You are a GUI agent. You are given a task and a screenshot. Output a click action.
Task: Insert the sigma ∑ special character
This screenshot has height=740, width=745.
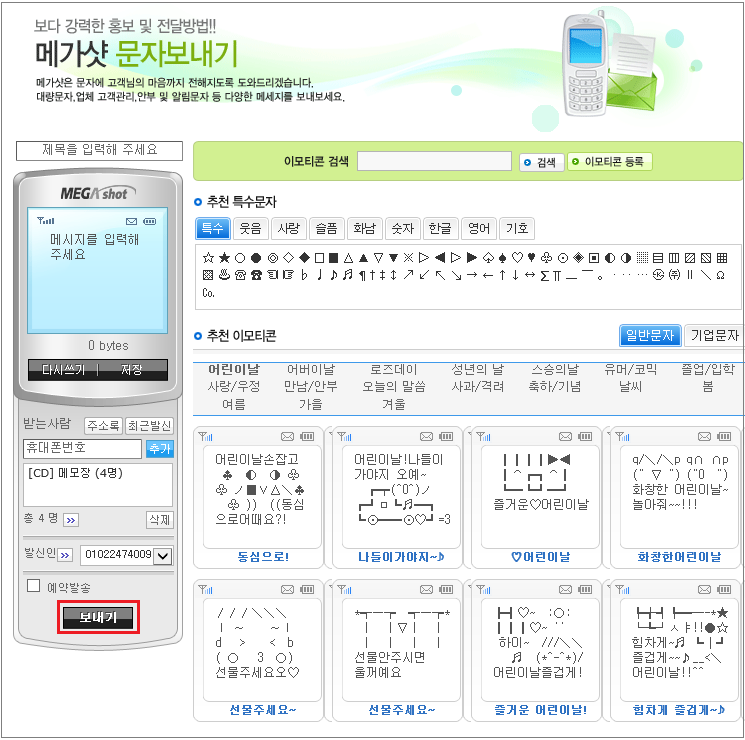pyautogui.click(x=543, y=275)
